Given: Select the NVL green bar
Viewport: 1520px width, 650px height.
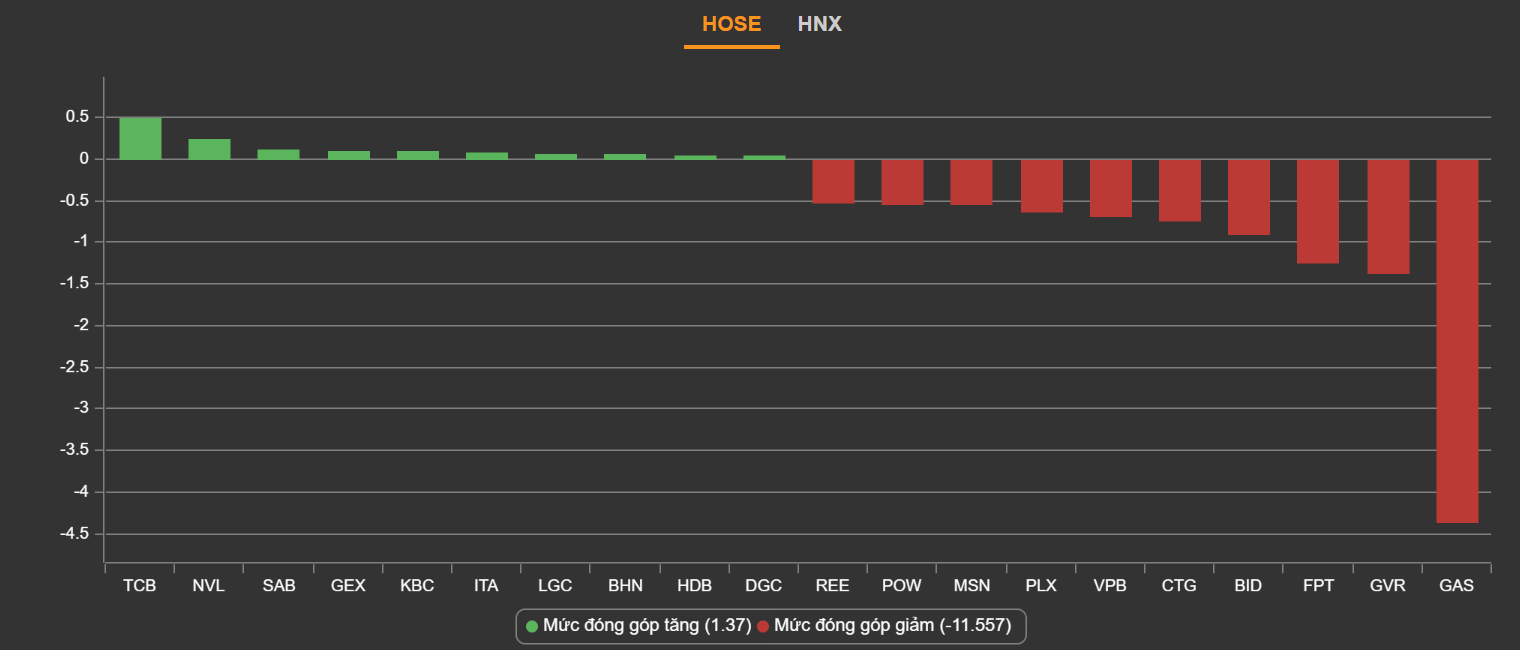Looking at the screenshot, I should (x=209, y=148).
